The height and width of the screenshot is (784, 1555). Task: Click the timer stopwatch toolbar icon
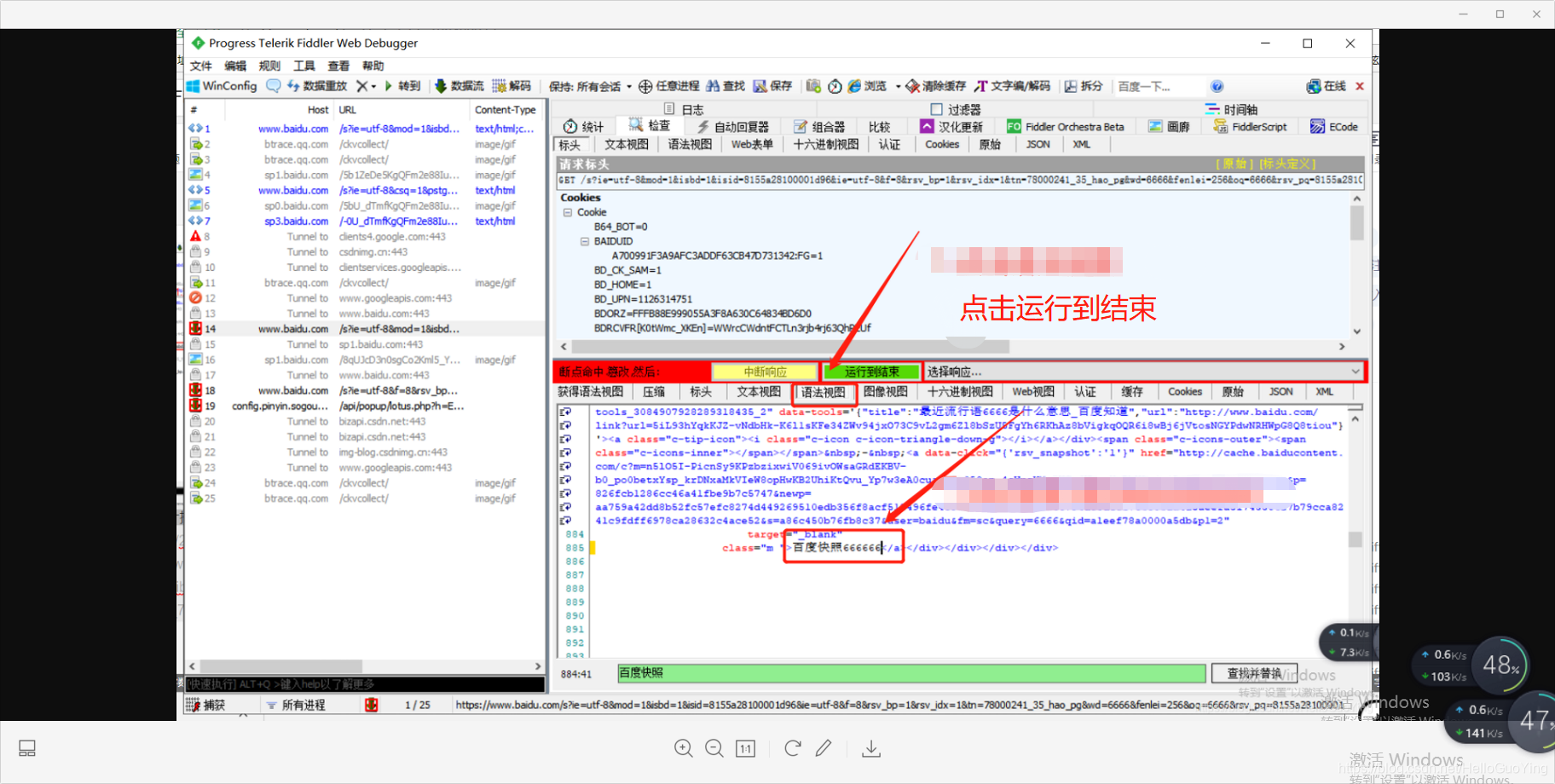pyautogui.click(x=835, y=86)
